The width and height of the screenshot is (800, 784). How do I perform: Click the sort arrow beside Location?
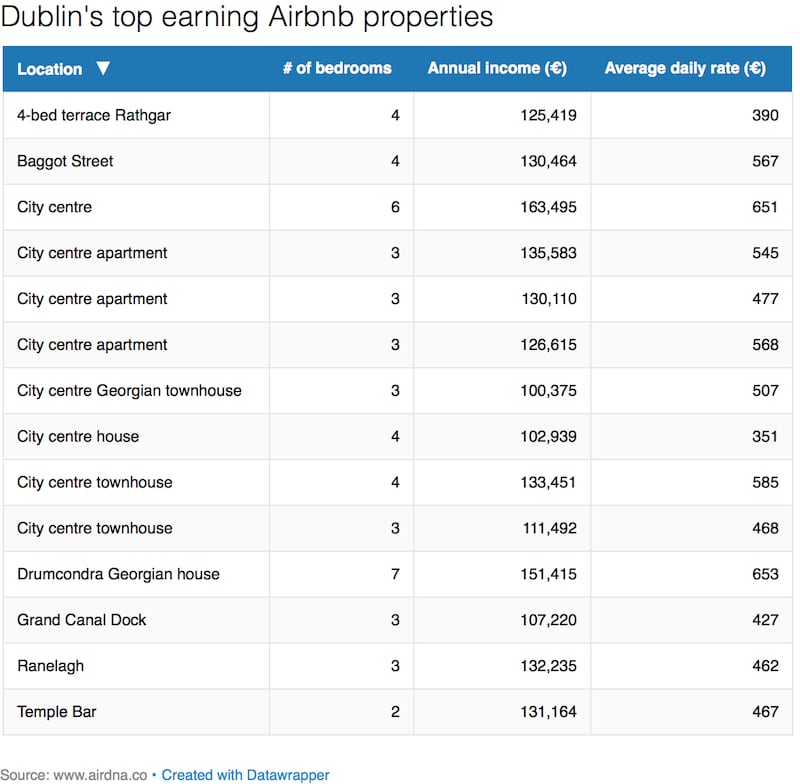103,69
